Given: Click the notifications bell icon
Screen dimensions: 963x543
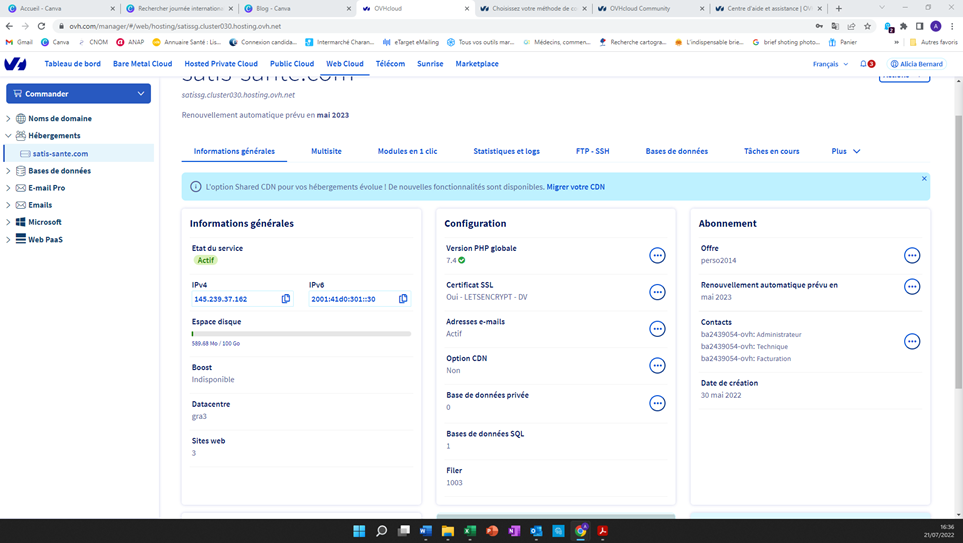Looking at the screenshot, I should (x=864, y=64).
